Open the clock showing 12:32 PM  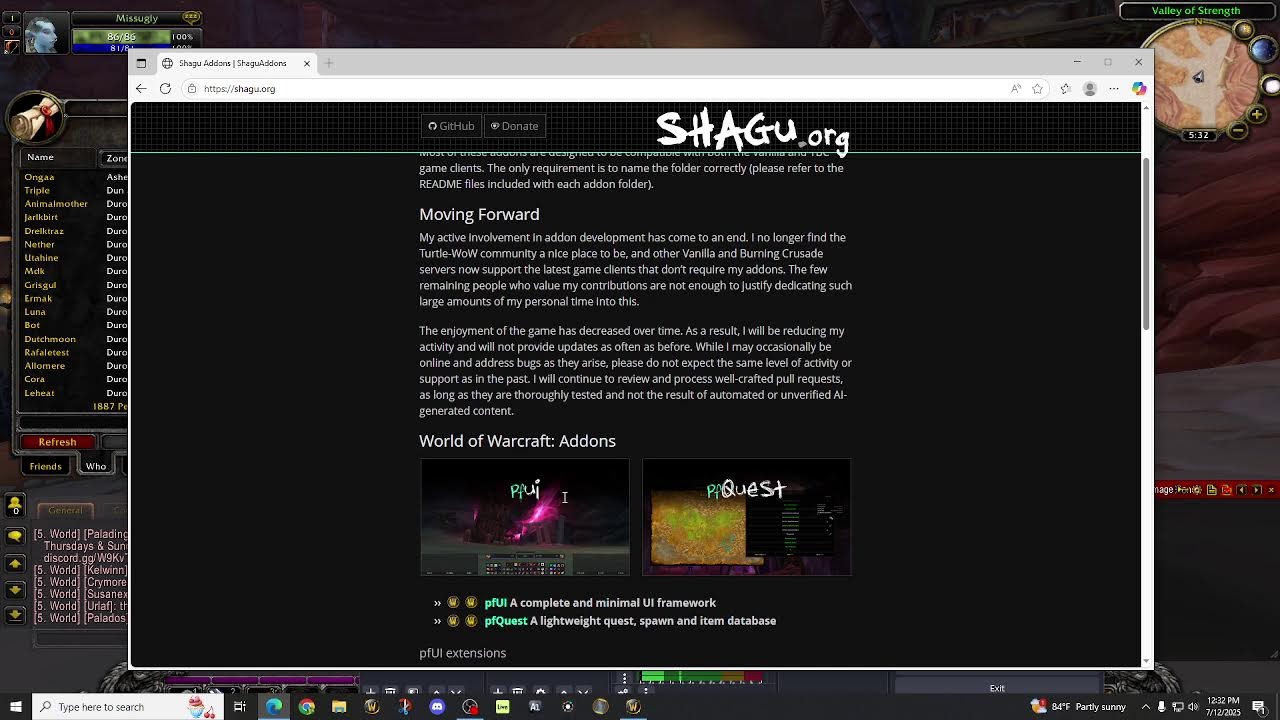pyautogui.click(x=1223, y=707)
